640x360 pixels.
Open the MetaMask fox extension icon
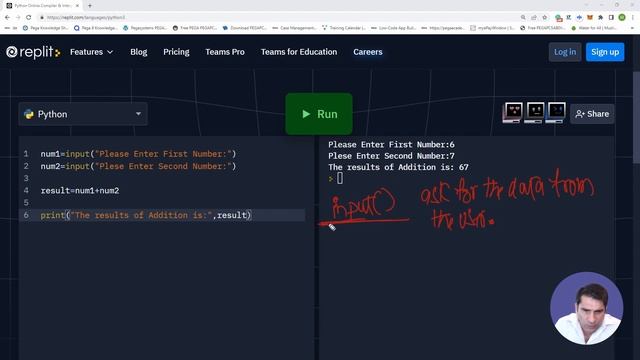[590, 18]
